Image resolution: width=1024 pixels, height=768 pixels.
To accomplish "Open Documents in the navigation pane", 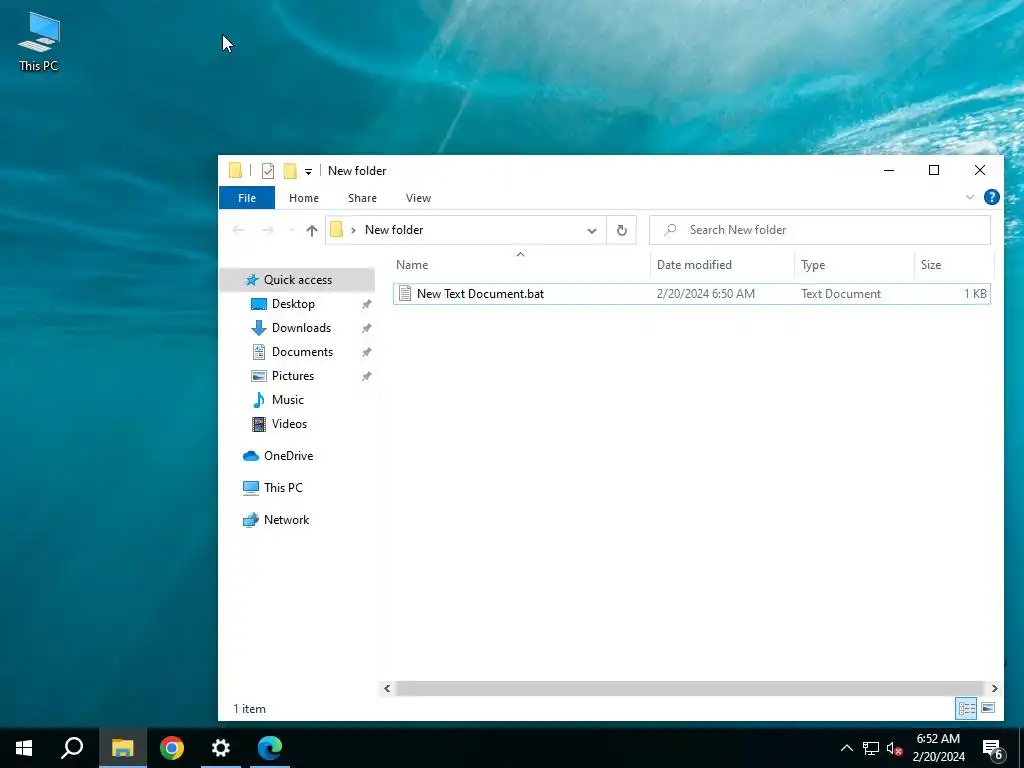I will point(302,352).
